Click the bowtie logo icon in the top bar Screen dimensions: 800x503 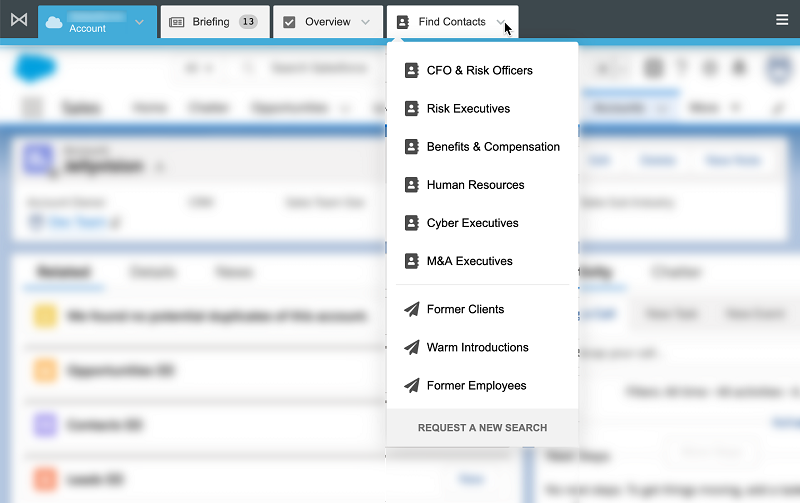(x=19, y=20)
